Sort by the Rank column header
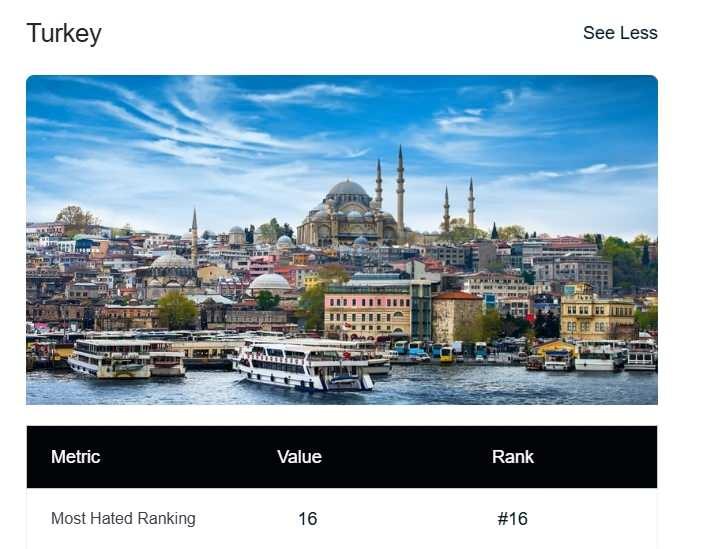This screenshot has width=701, height=549. coord(513,456)
